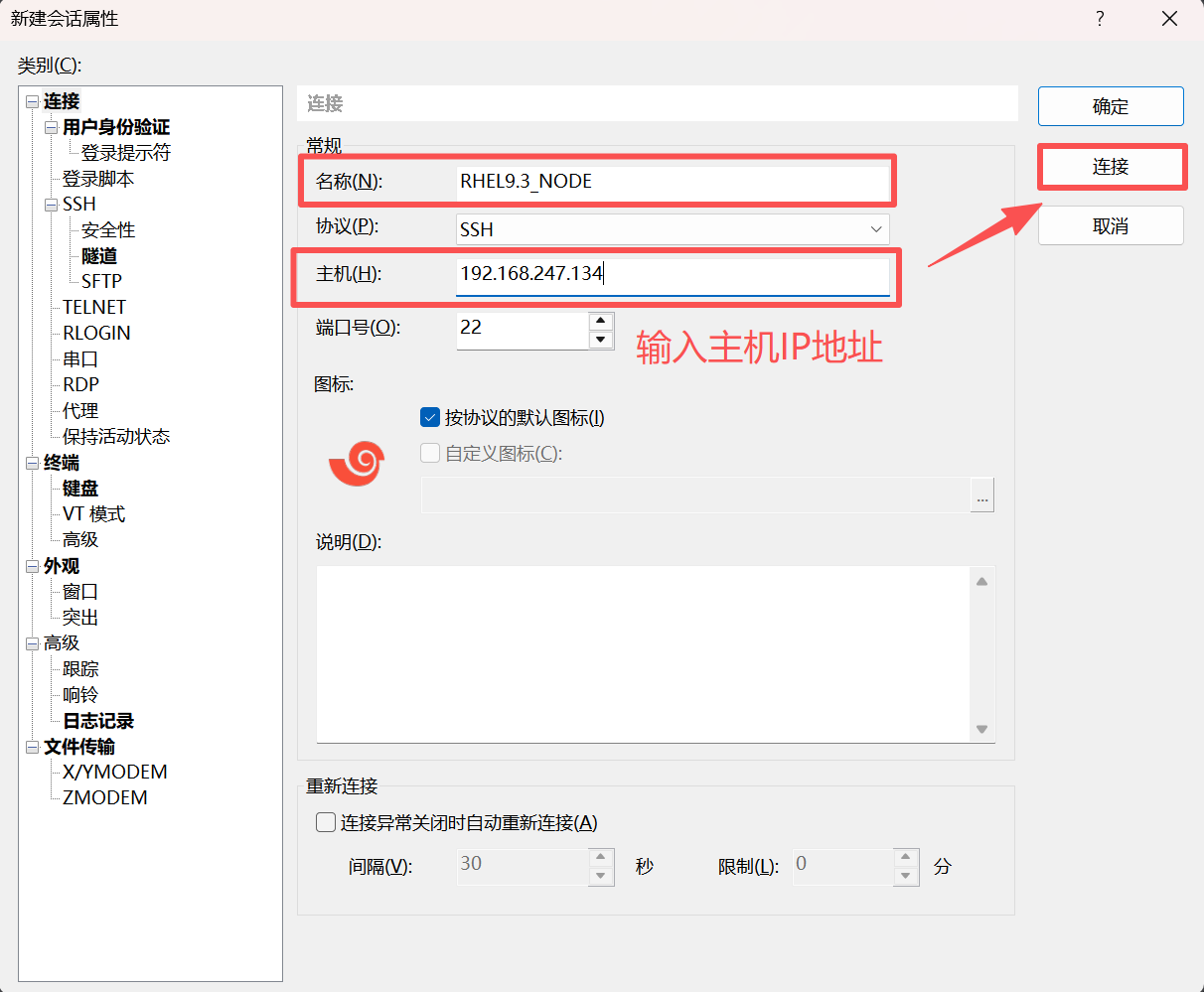This screenshot has width=1204, height=992.
Task: Select TELNET in the tree
Action: [94, 308]
